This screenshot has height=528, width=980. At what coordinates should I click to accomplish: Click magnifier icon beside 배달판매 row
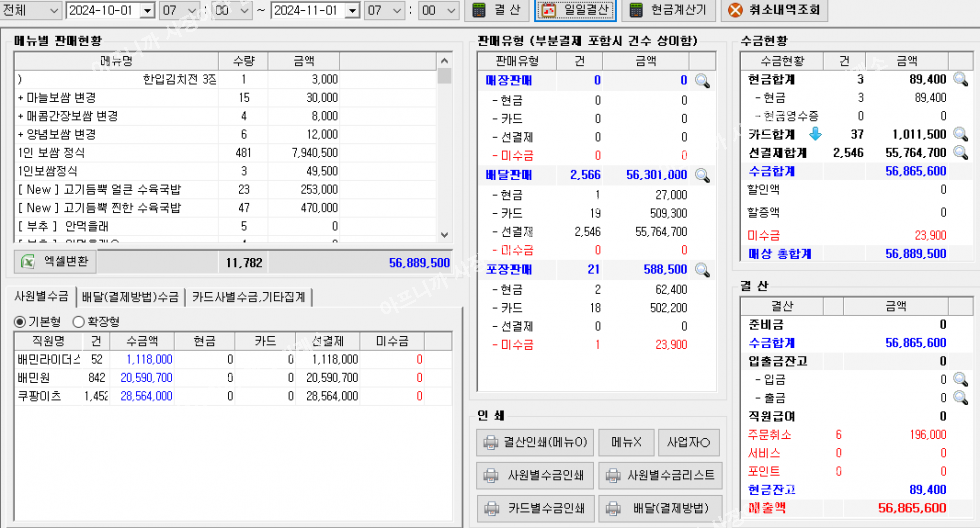click(x=702, y=176)
